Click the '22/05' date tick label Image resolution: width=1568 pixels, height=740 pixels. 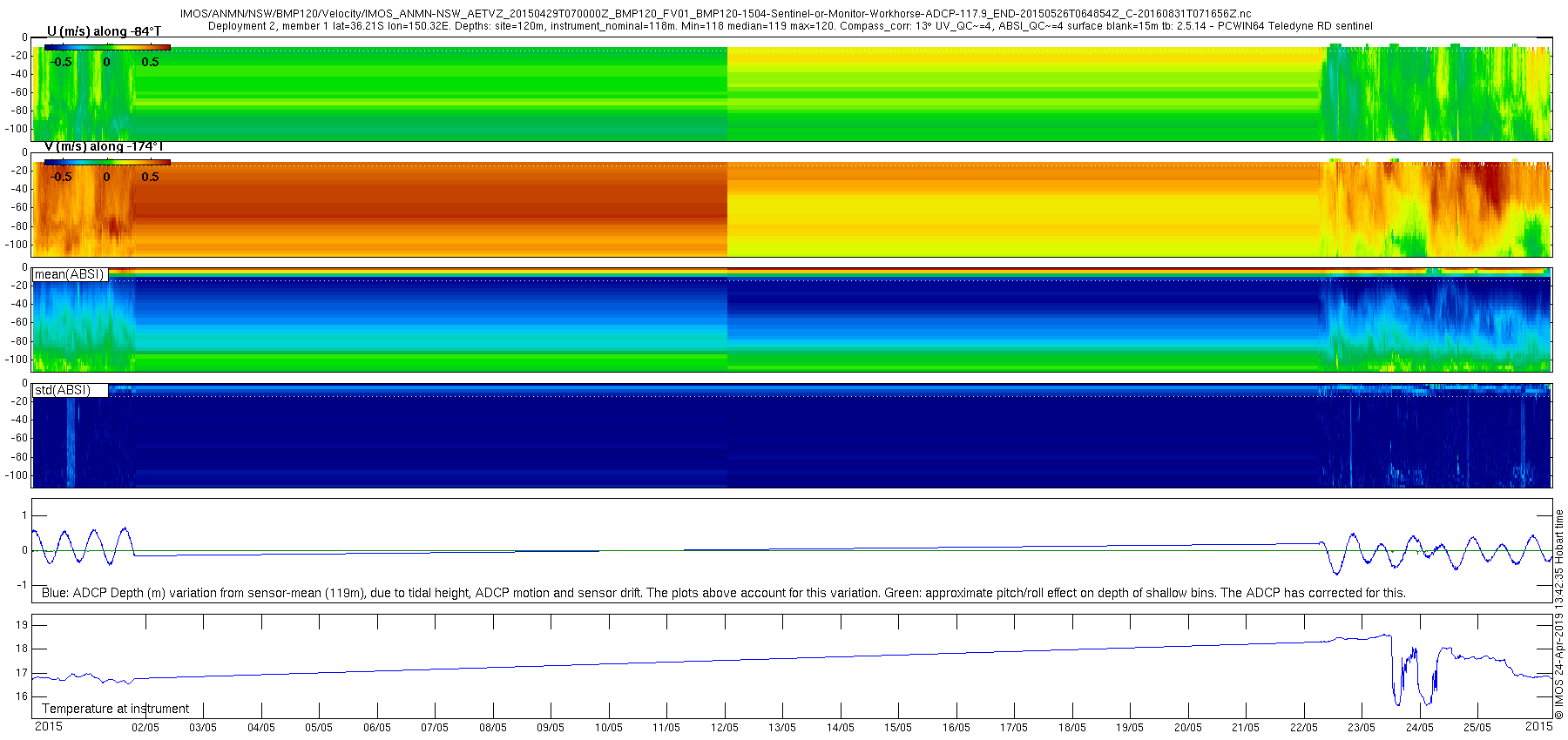coord(1304,728)
